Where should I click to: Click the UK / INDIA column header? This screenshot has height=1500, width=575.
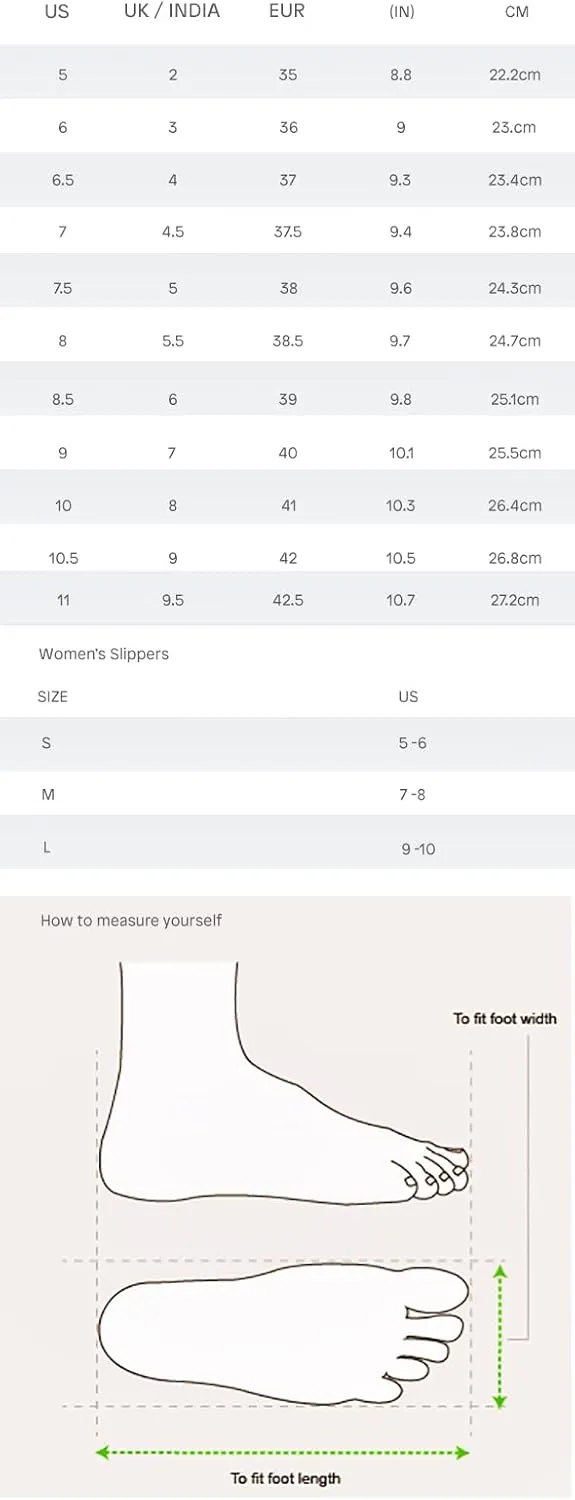[x=172, y=12]
